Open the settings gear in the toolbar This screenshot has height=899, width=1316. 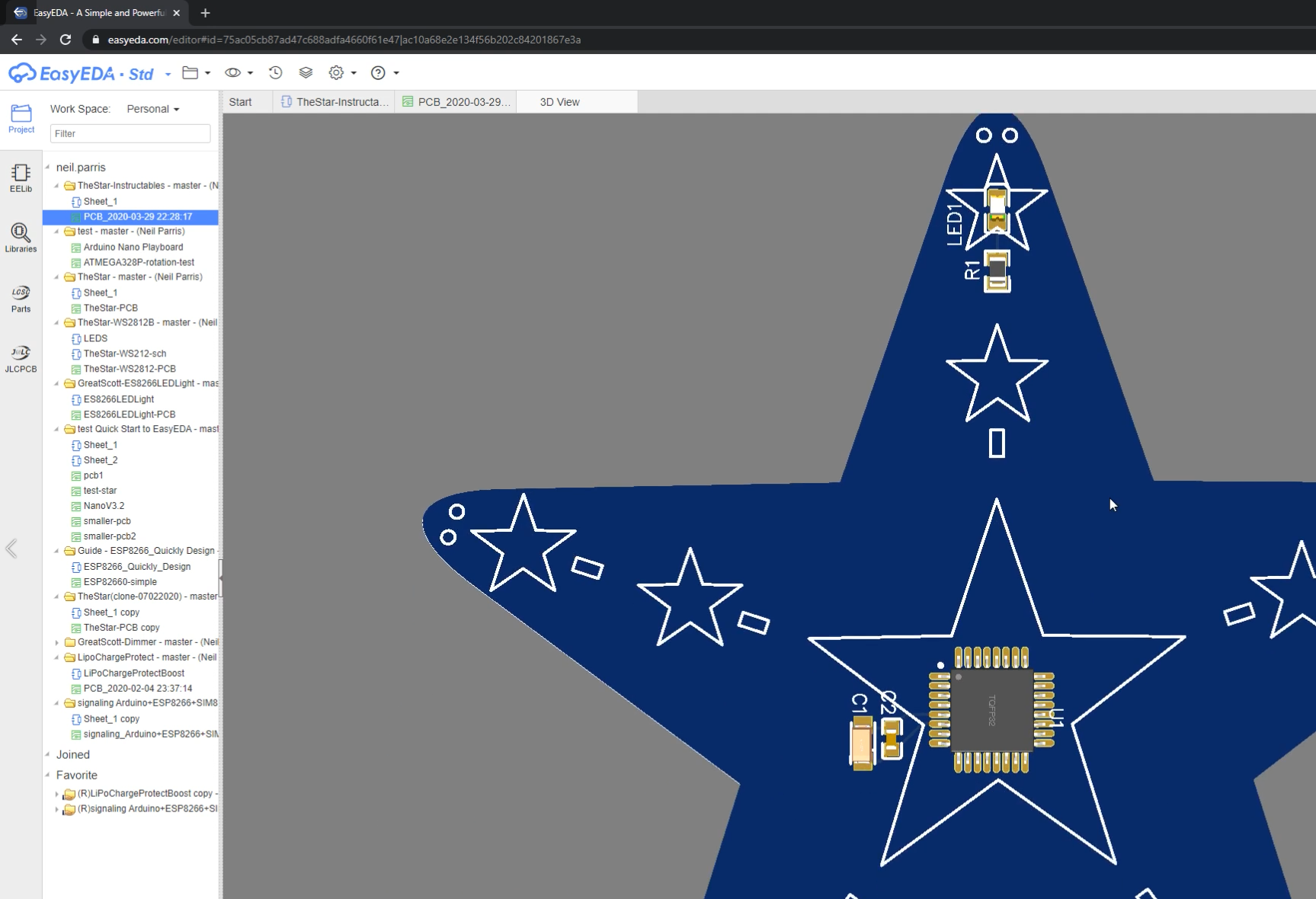click(x=338, y=72)
